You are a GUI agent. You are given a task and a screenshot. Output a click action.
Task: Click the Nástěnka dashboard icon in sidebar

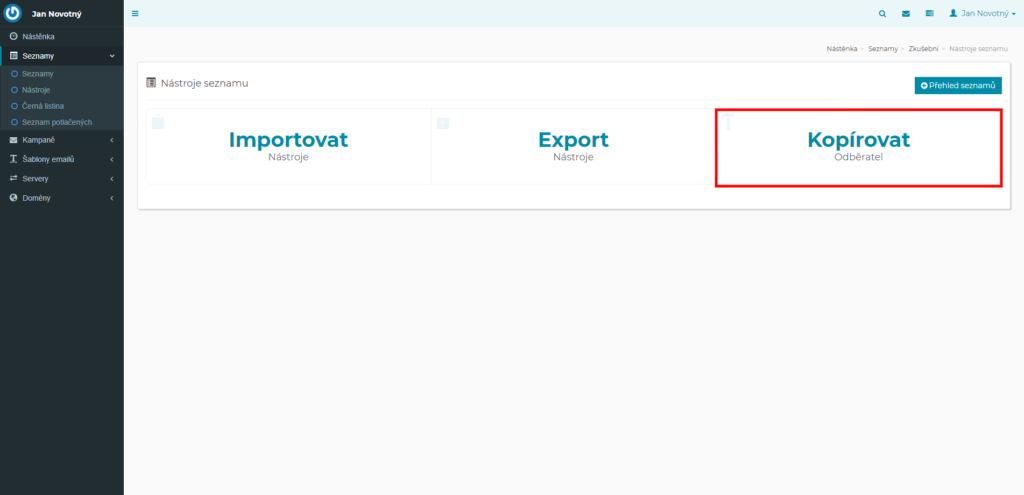13,37
